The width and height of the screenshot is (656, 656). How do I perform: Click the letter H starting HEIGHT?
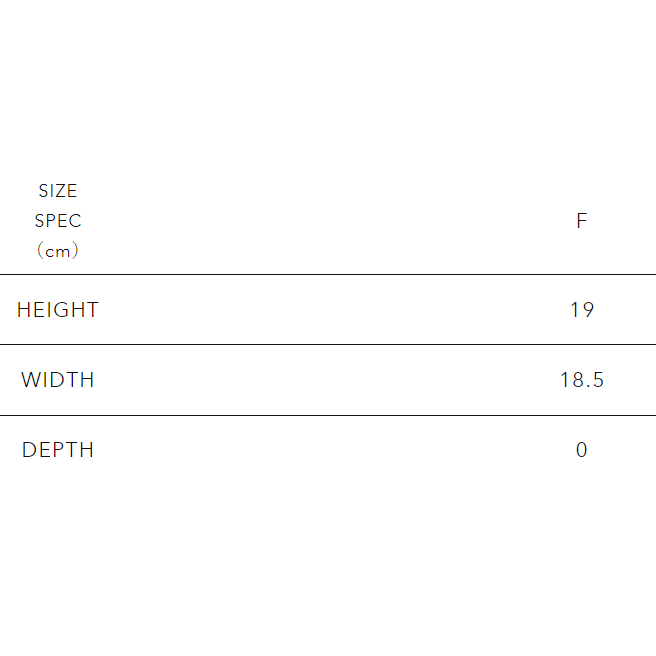[x=23, y=310]
